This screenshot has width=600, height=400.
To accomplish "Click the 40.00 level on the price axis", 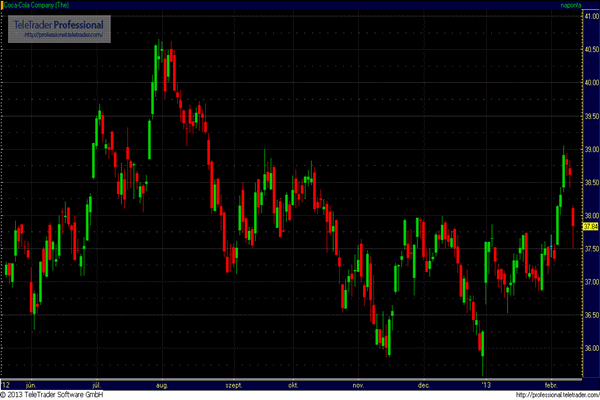I will [589, 82].
